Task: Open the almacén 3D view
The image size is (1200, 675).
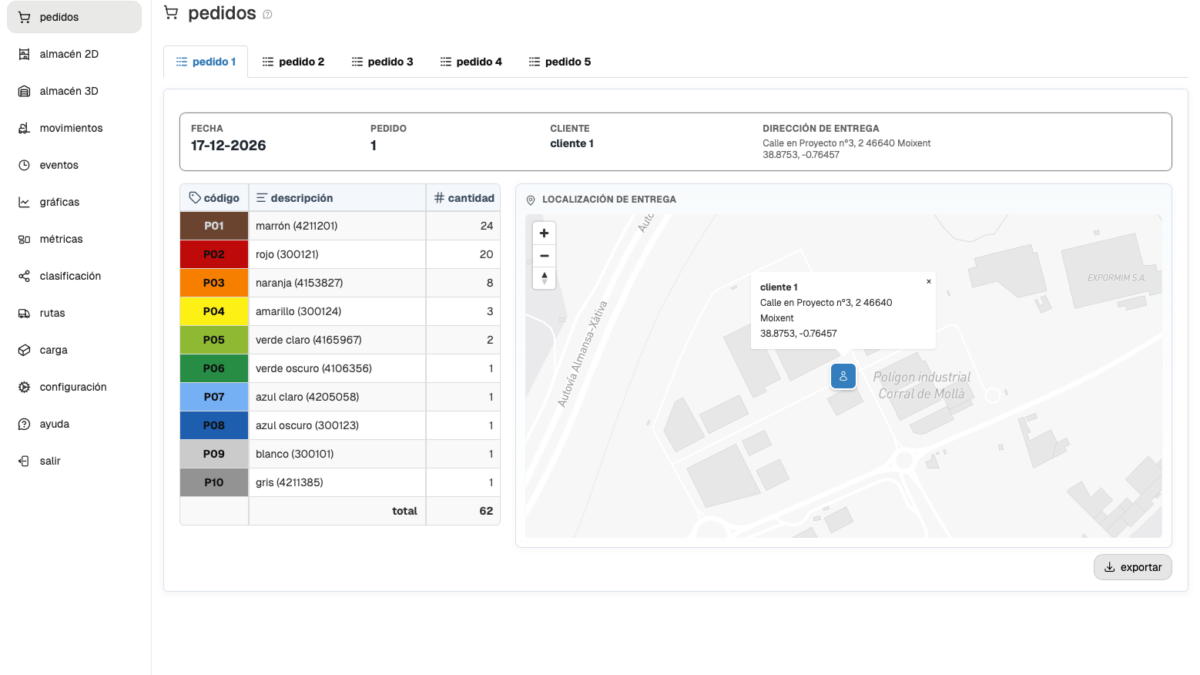Action: (68, 91)
